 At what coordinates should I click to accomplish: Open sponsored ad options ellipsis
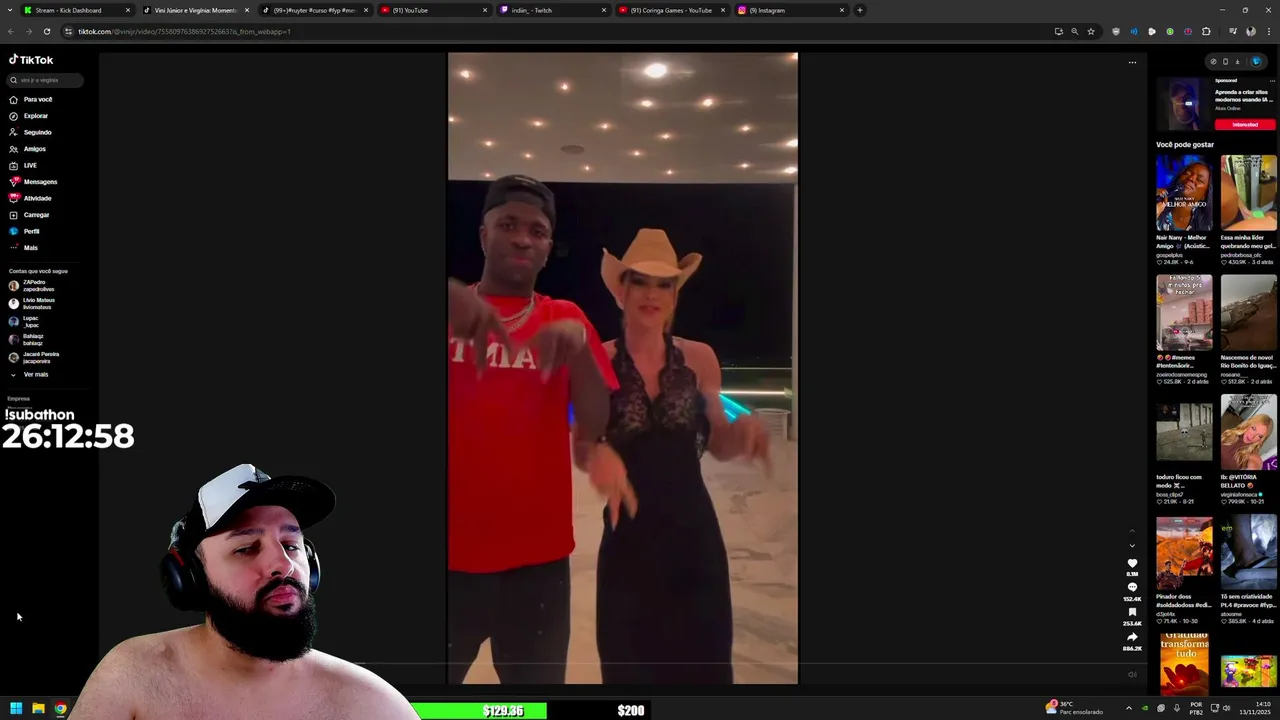click(1272, 81)
